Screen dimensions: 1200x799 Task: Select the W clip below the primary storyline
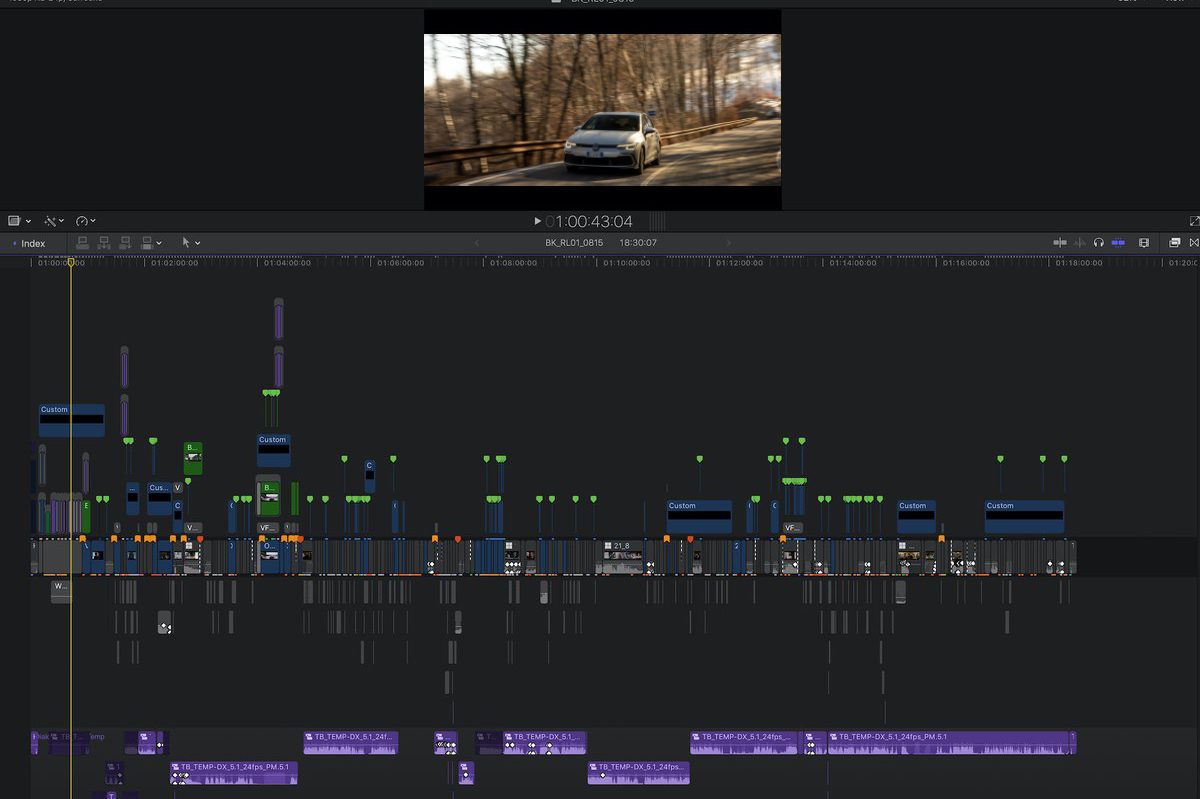61,591
